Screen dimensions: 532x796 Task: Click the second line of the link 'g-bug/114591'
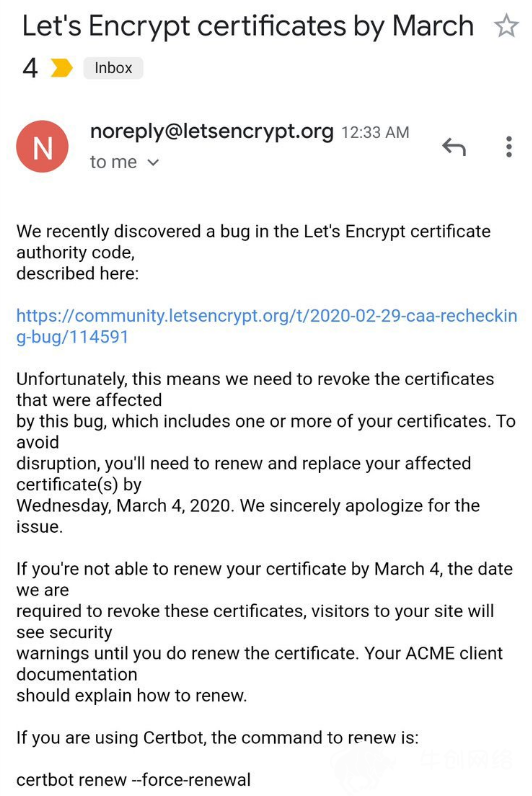pyautogui.click(x=72, y=337)
